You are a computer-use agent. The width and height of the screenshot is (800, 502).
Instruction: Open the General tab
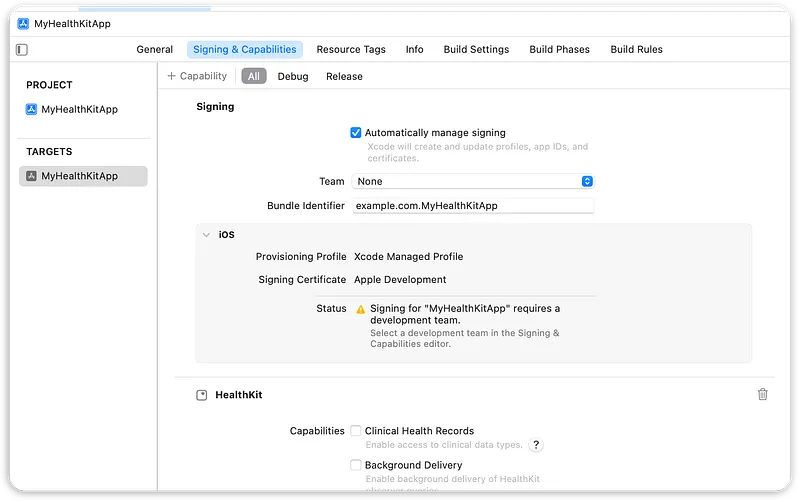pyautogui.click(x=155, y=50)
